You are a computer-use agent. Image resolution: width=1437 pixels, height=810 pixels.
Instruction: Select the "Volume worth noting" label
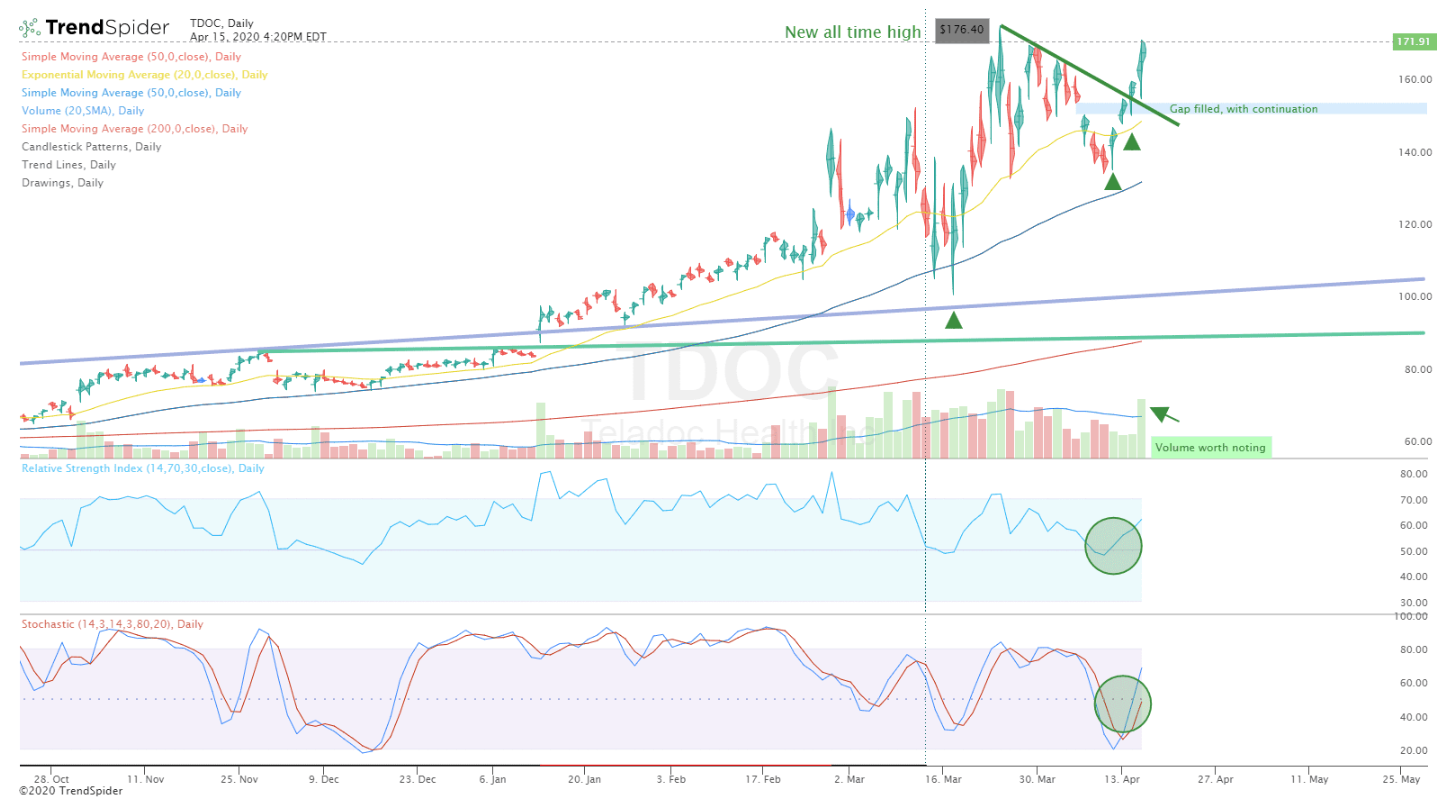pos(1210,447)
